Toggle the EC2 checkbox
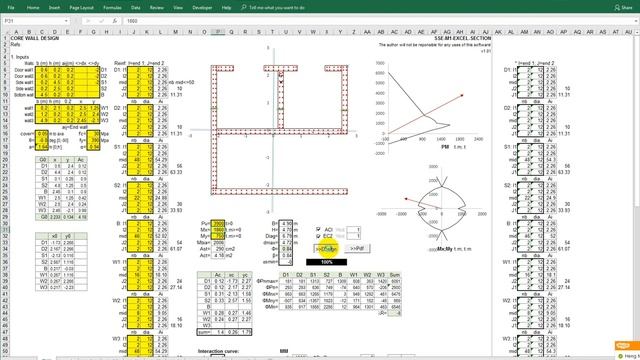Screen dimensions: 640x360 point(318,236)
